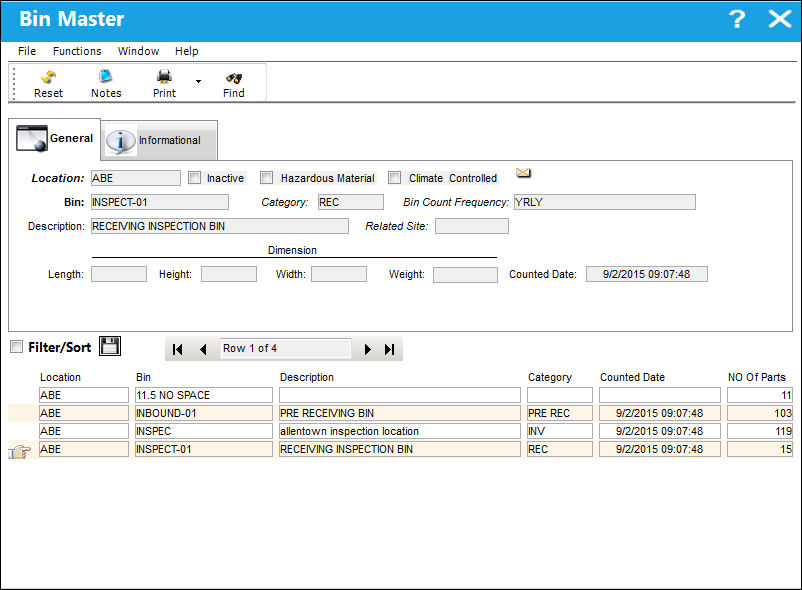Click PRE RECEIVING BIN description cell
802x590 pixels.
[399, 413]
